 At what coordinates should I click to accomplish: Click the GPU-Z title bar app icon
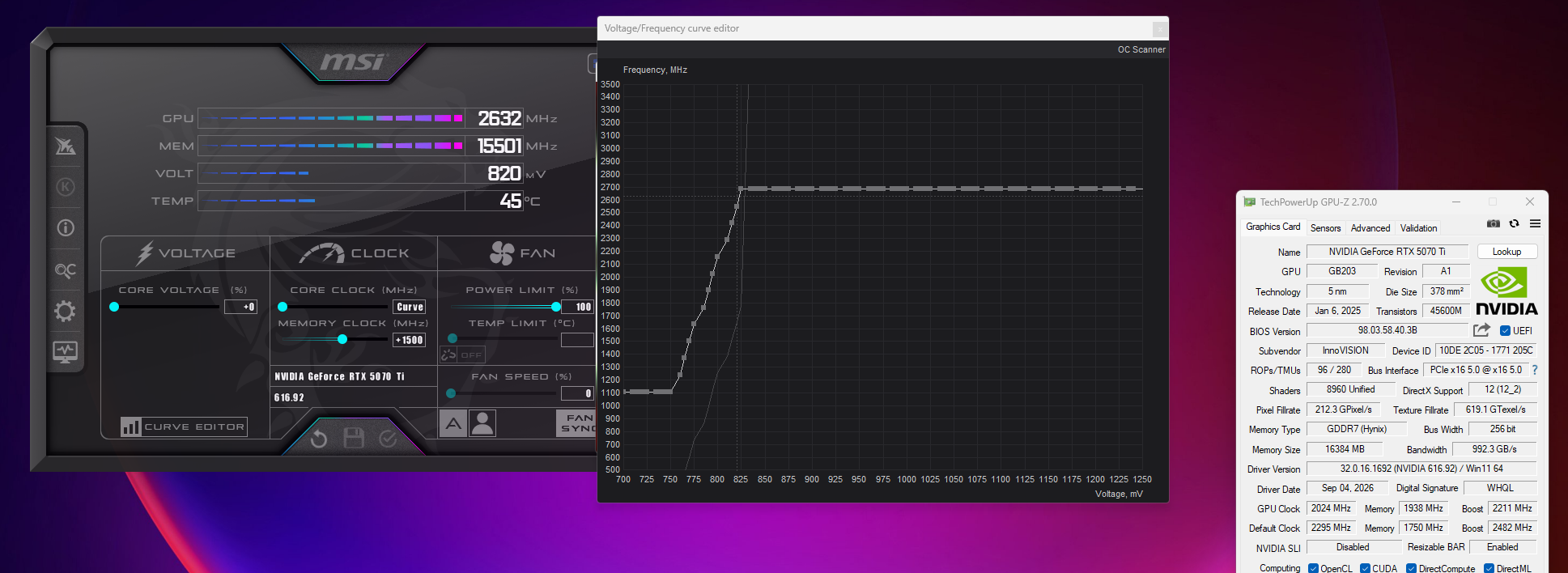(x=1249, y=202)
